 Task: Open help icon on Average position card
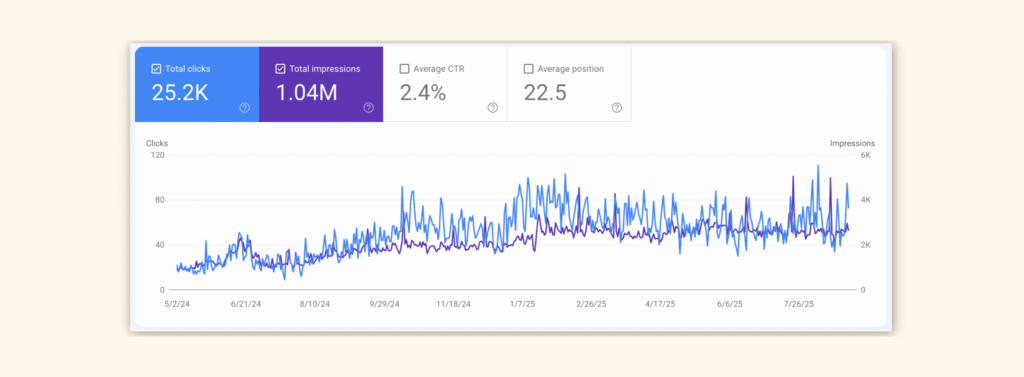(616, 108)
